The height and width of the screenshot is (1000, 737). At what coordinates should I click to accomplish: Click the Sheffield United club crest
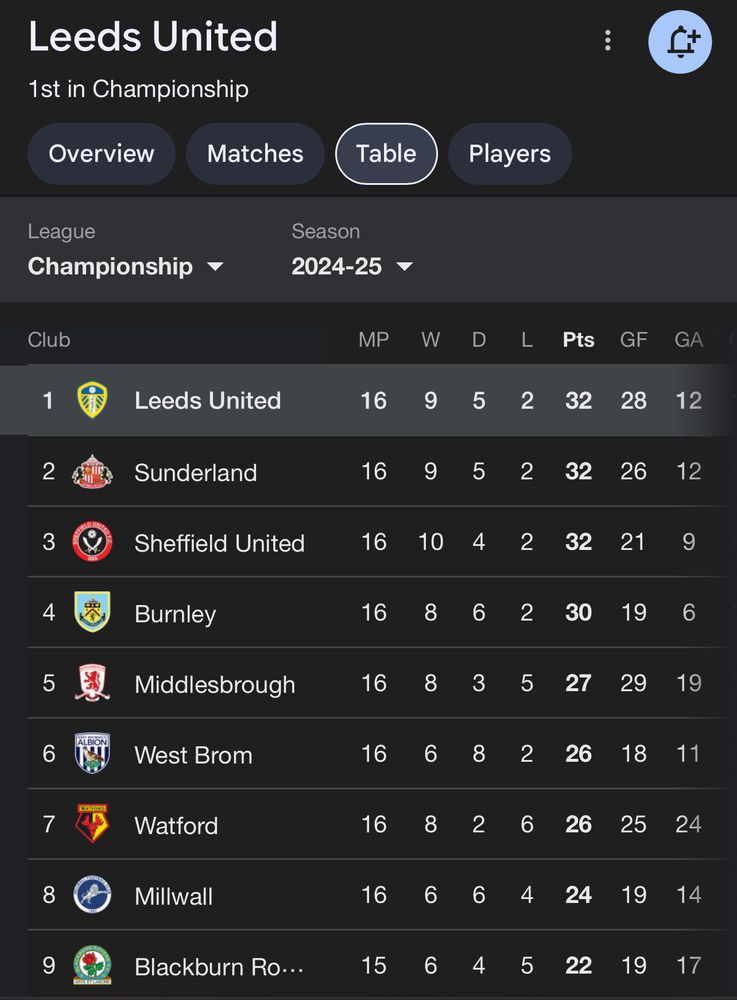coord(92,543)
